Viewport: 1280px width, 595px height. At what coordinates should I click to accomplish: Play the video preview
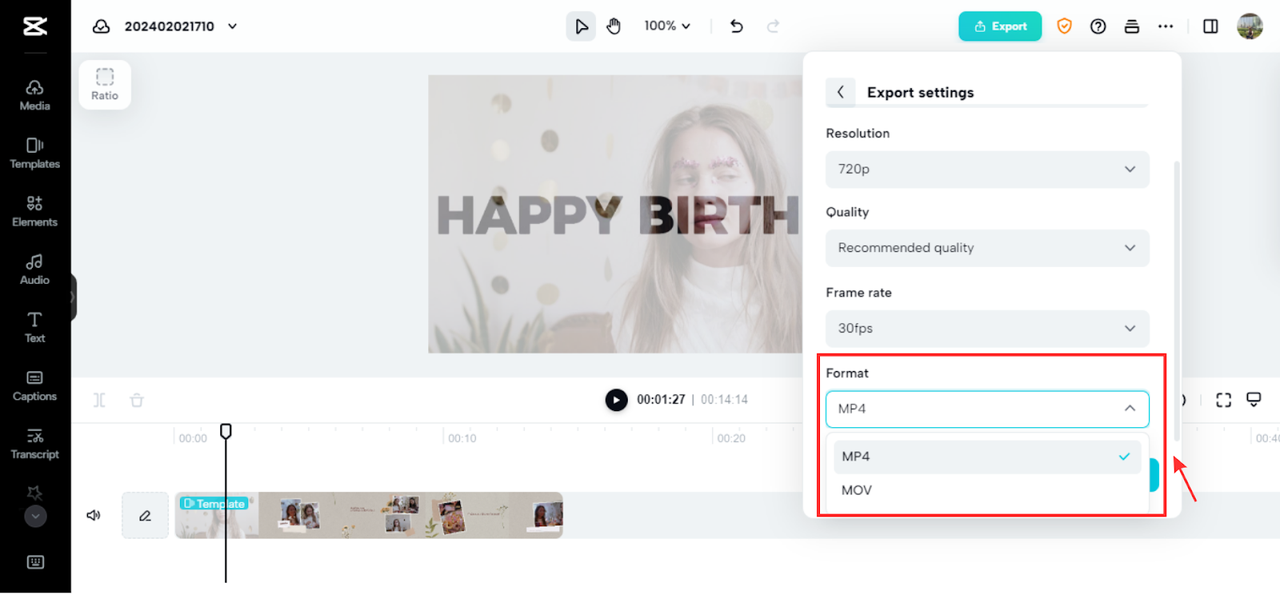(616, 400)
